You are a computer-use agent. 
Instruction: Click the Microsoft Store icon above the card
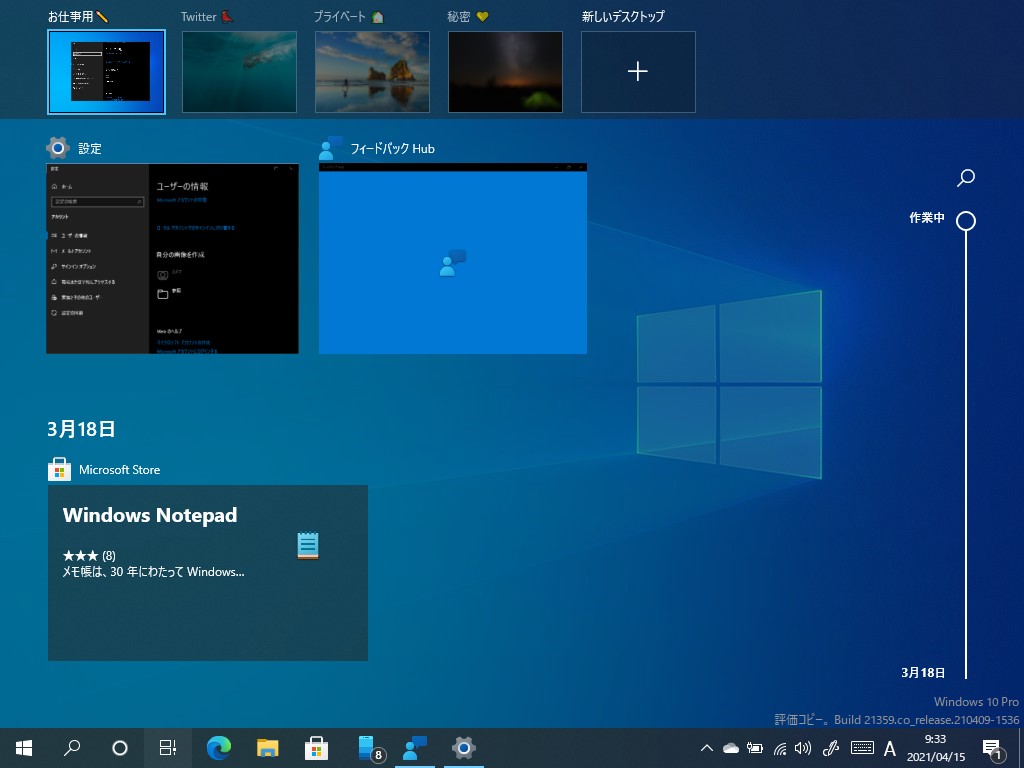[x=59, y=470]
